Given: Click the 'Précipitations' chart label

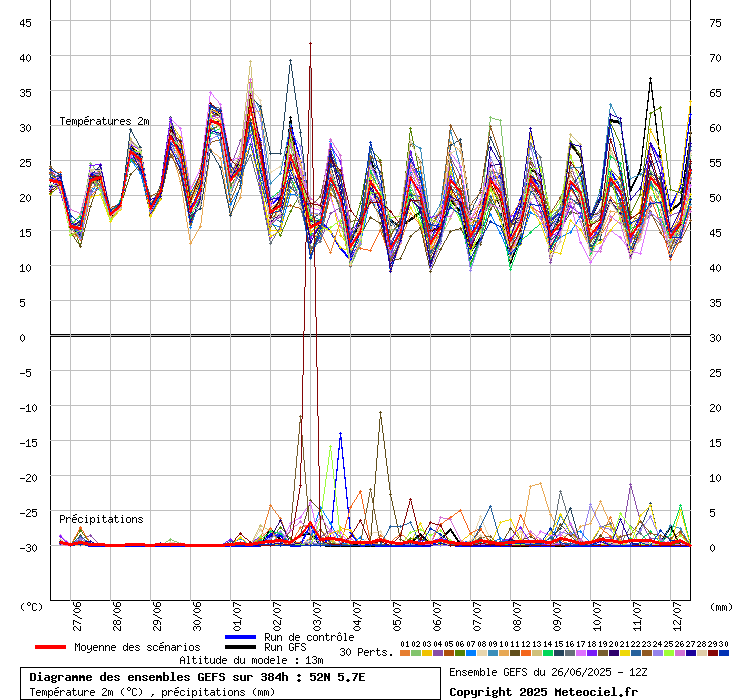Looking at the screenshot, I should (x=101, y=519).
